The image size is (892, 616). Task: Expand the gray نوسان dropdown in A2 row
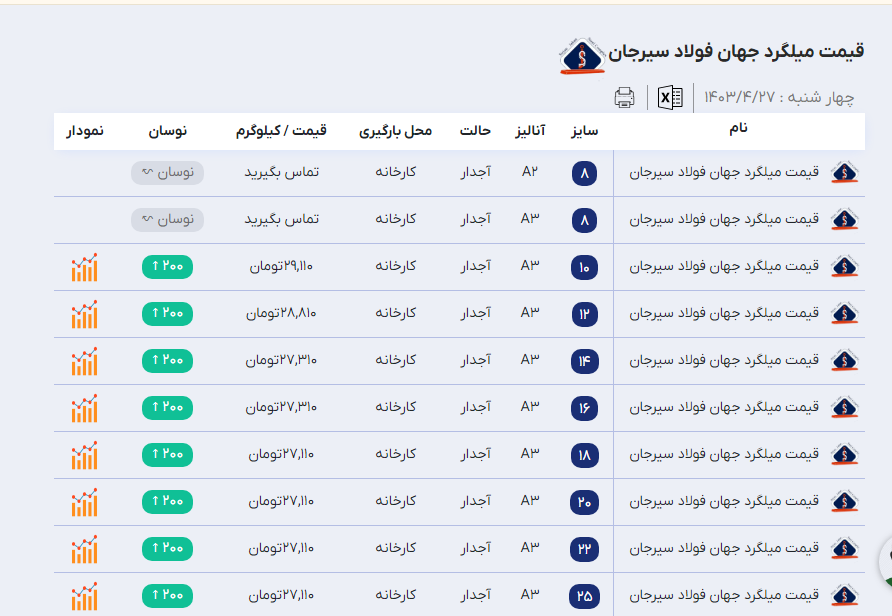(167, 173)
